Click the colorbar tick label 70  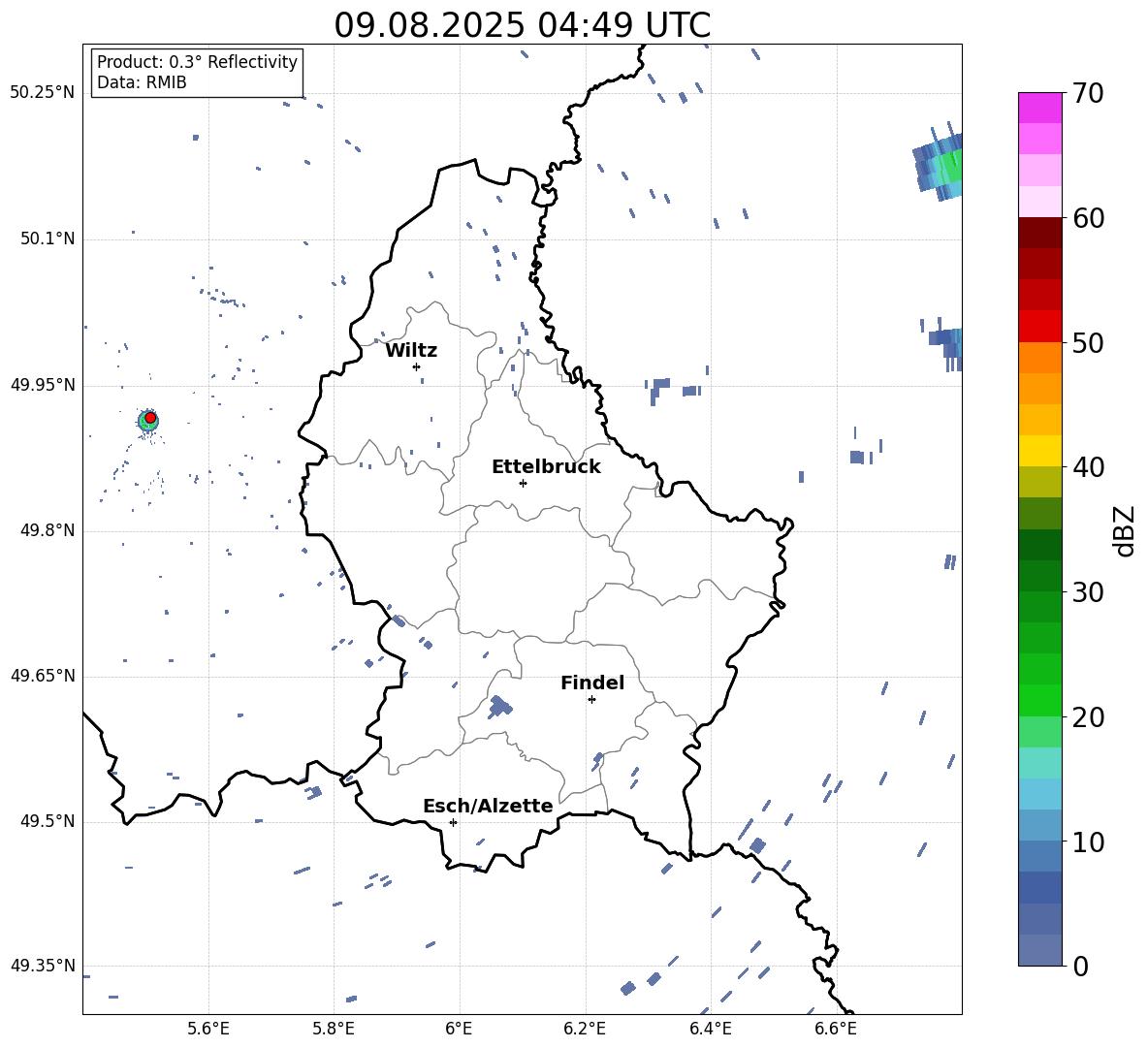(1088, 94)
